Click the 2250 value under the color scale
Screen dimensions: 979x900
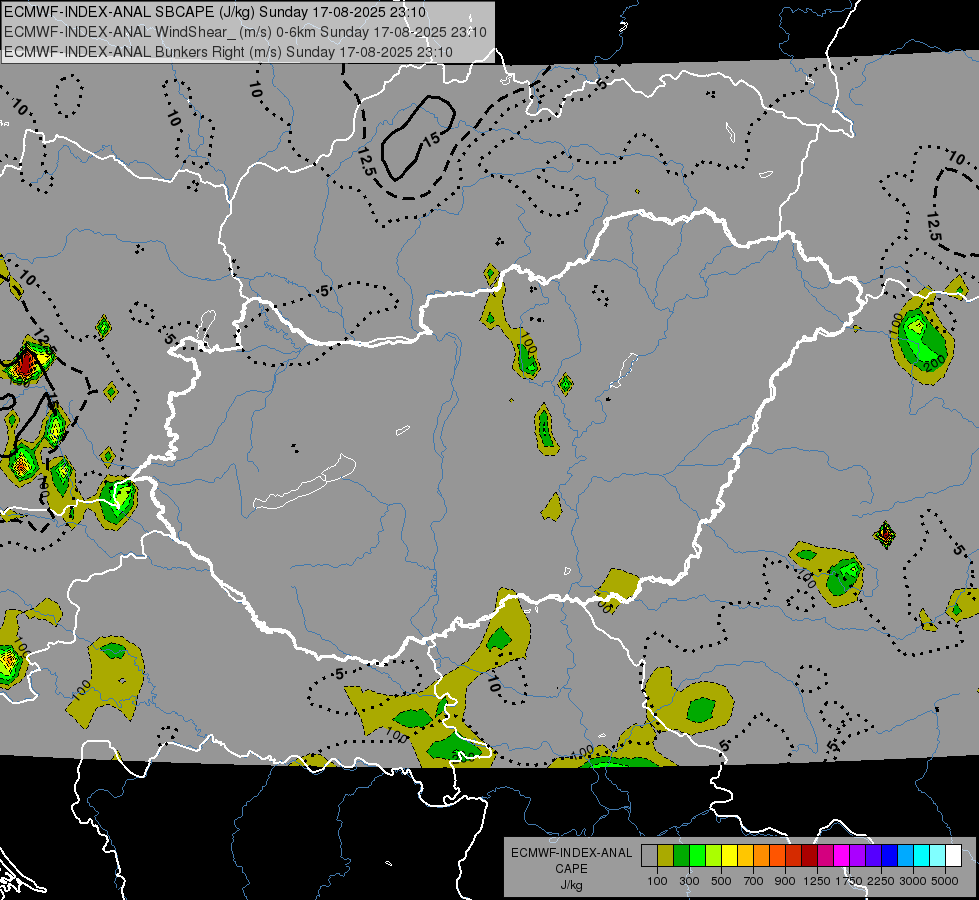pos(881,881)
